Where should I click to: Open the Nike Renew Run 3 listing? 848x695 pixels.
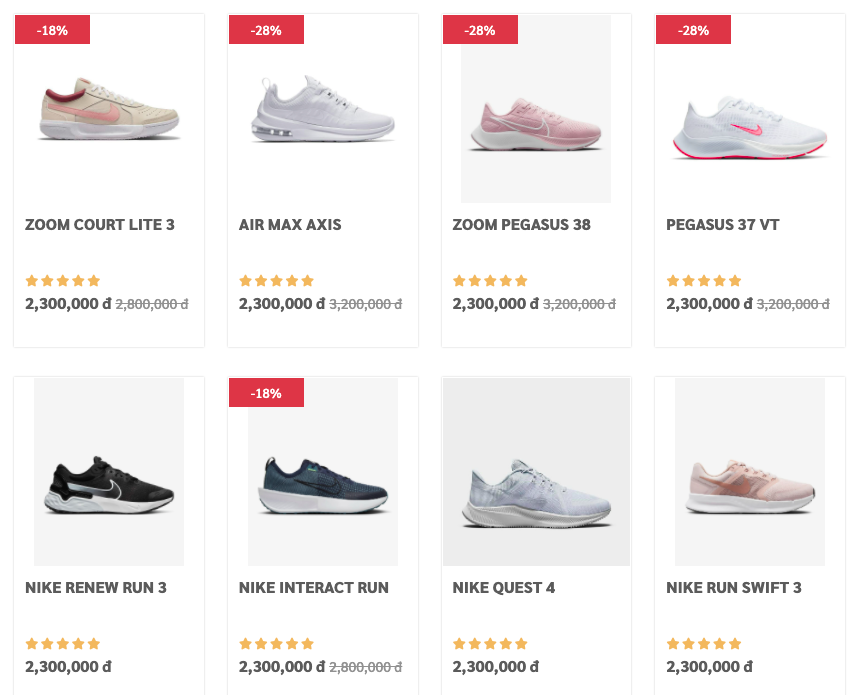[x=95, y=588]
